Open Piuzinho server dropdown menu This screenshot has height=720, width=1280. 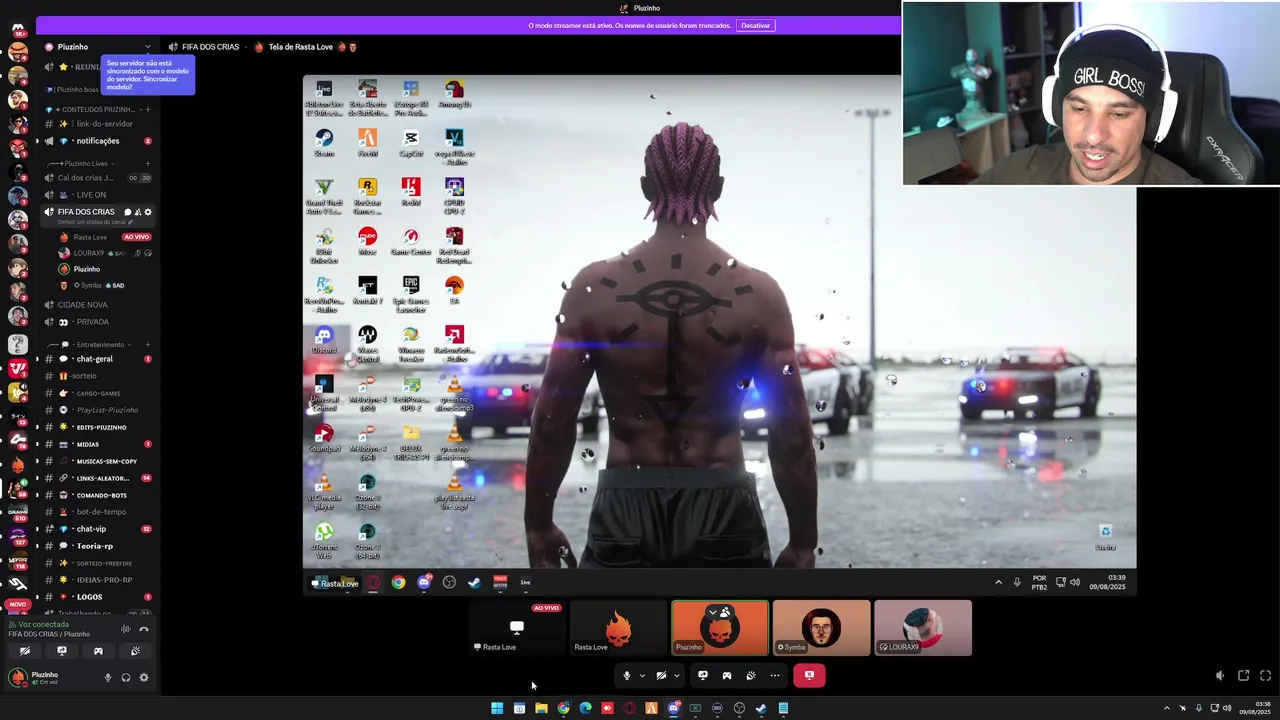click(x=148, y=47)
